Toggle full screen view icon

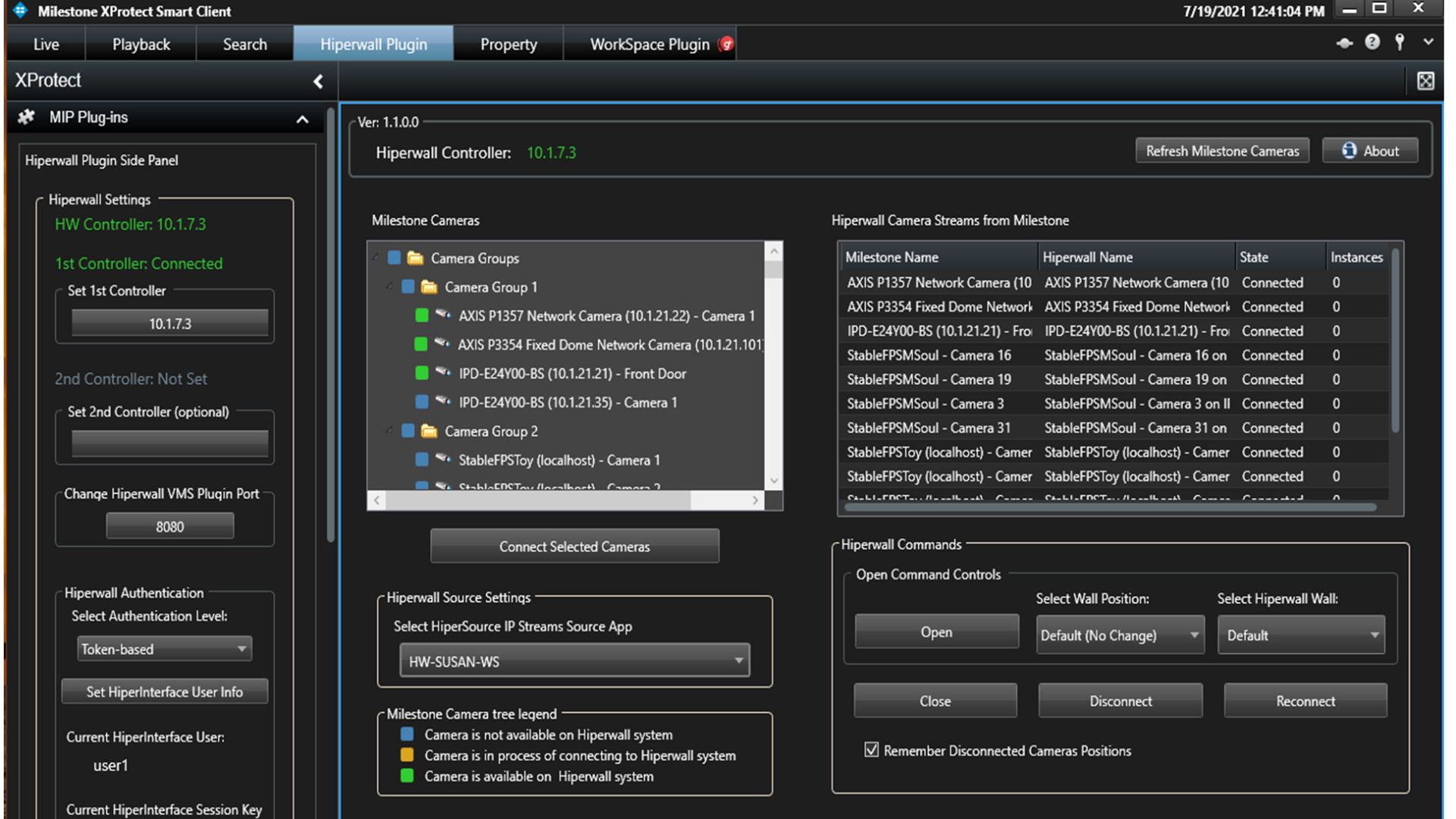pos(1425,80)
